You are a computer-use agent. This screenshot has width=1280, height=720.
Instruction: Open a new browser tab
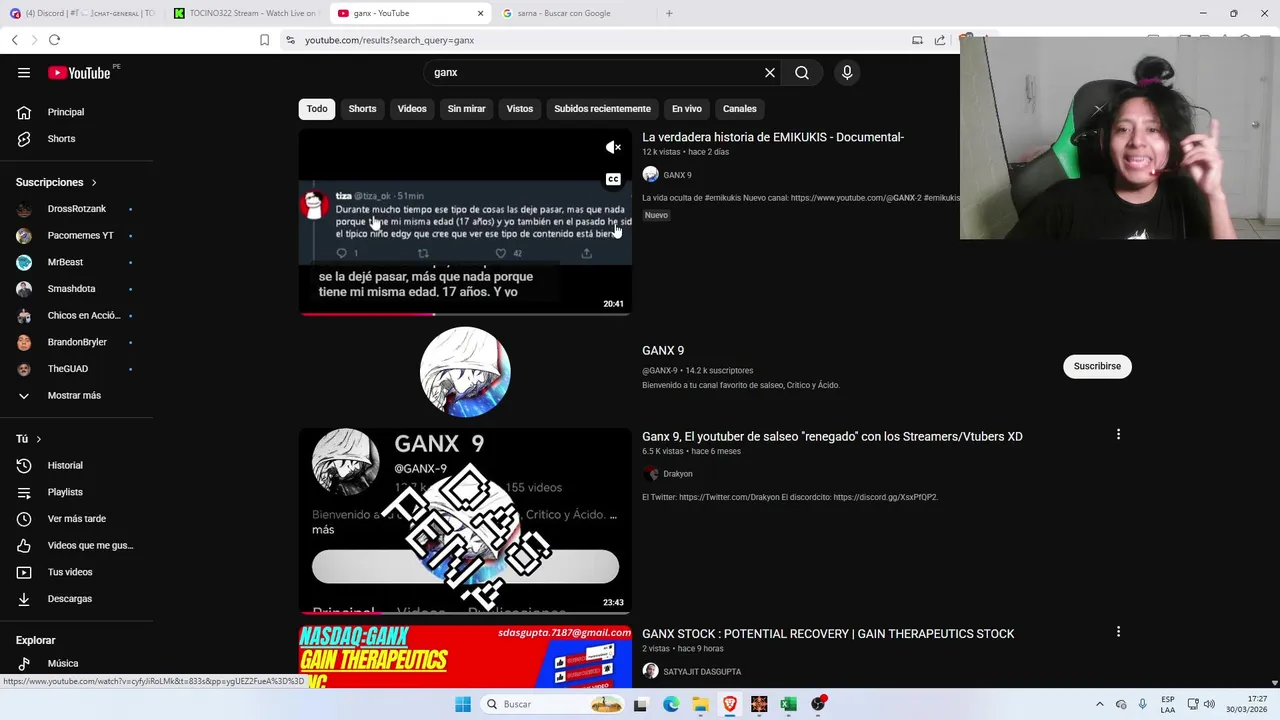coord(669,13)
